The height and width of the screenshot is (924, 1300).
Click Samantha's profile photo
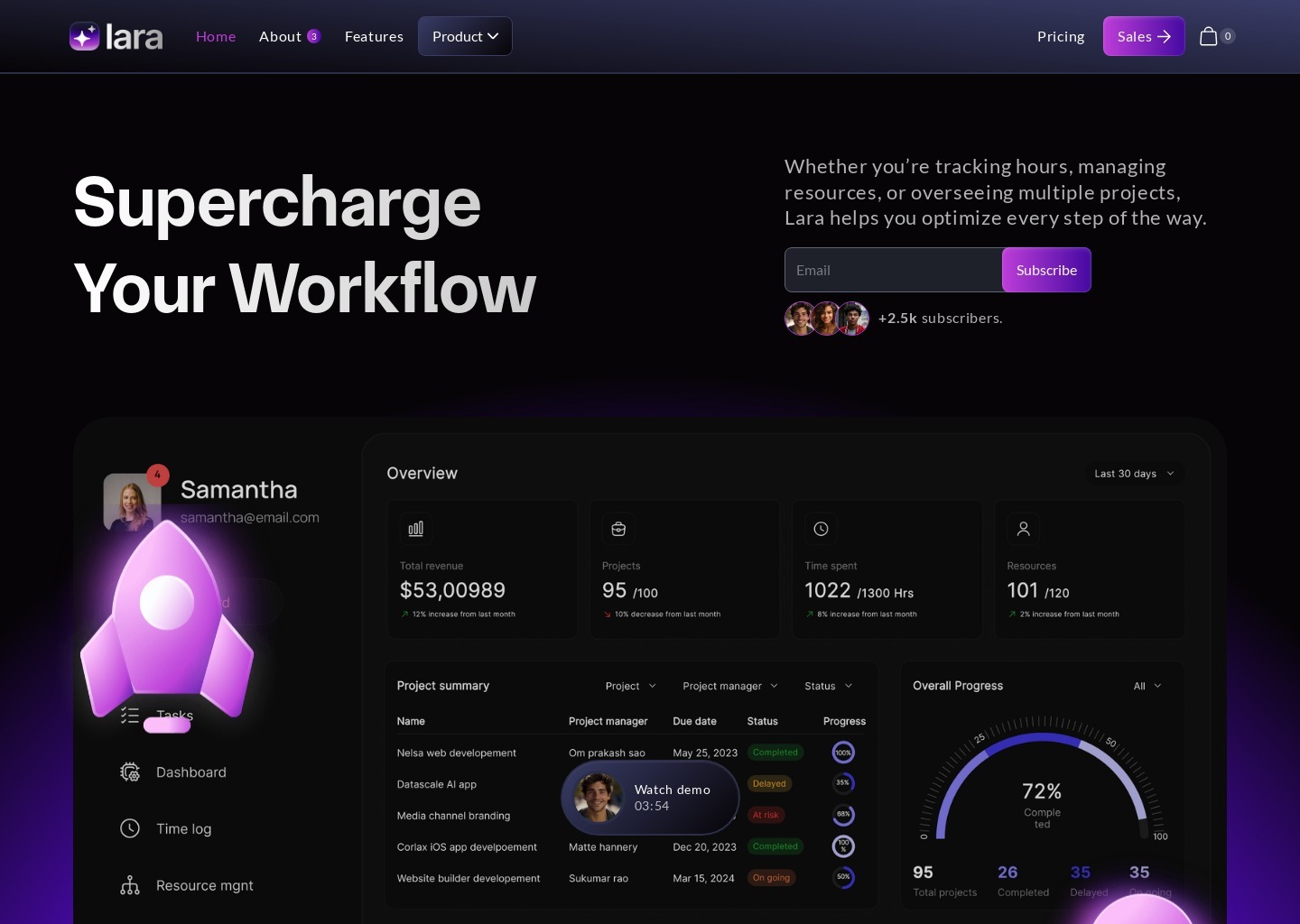[133, 502]
